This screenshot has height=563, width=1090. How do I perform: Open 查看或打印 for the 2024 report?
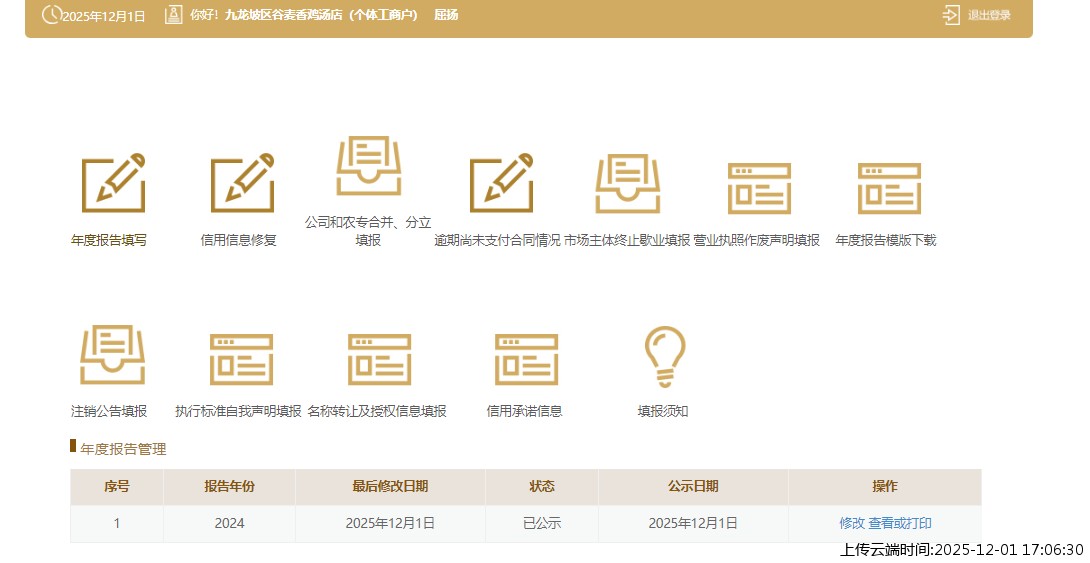pyautogui.click(x=900, y=523)
